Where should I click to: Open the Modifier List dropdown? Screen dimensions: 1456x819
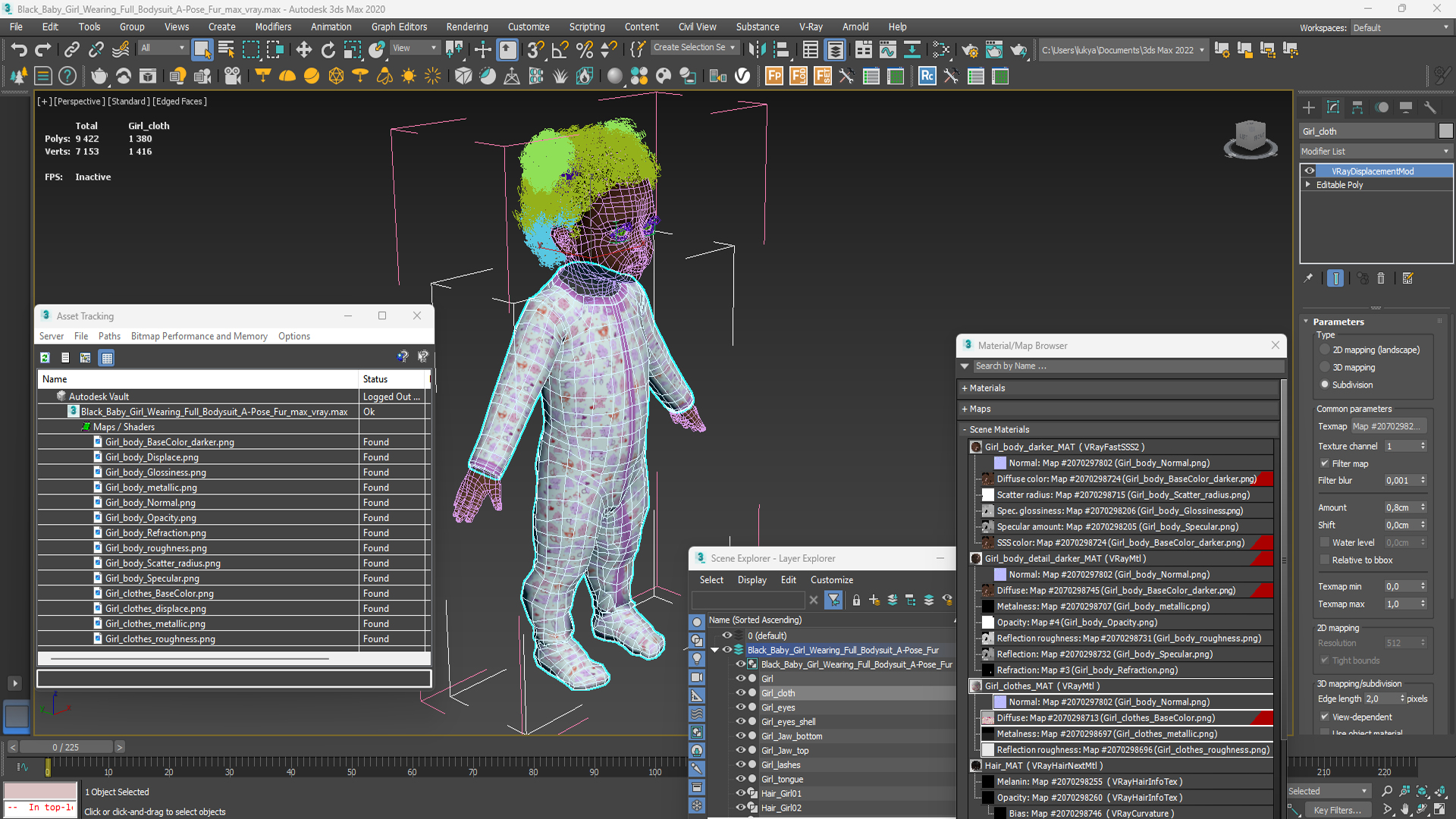pos(1376,152)
